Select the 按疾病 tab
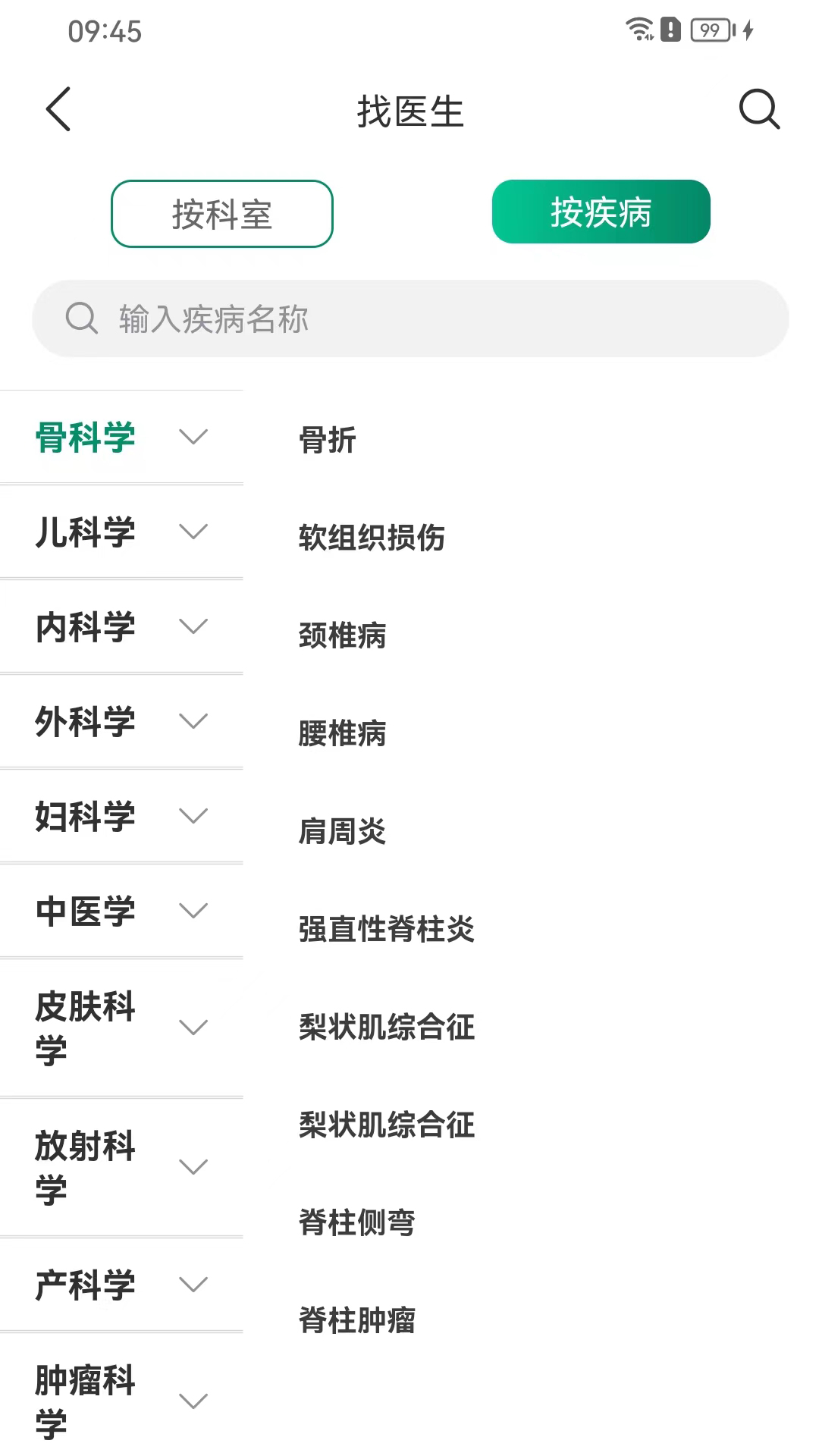Viewport: 819px width, 1456px height. [x=601, y=212]
